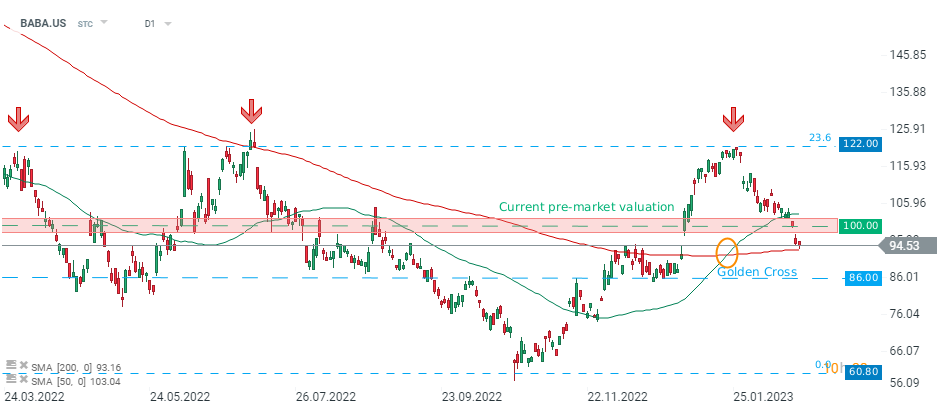Click the BABA.US symbol name
Viewport: 949px width, 413px height.
click(43, 24)
